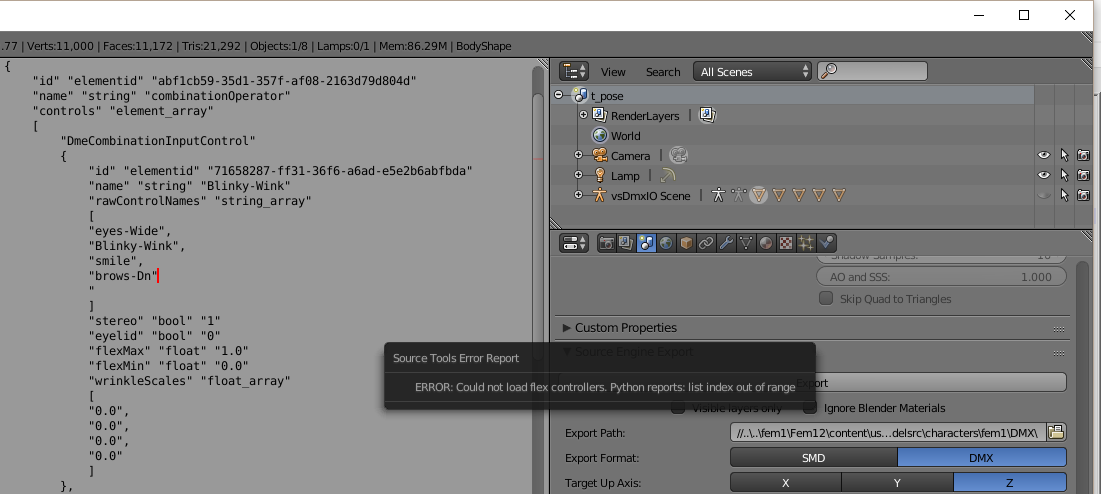Select SMD export format
1101x494 pixels.
(813, 458)
